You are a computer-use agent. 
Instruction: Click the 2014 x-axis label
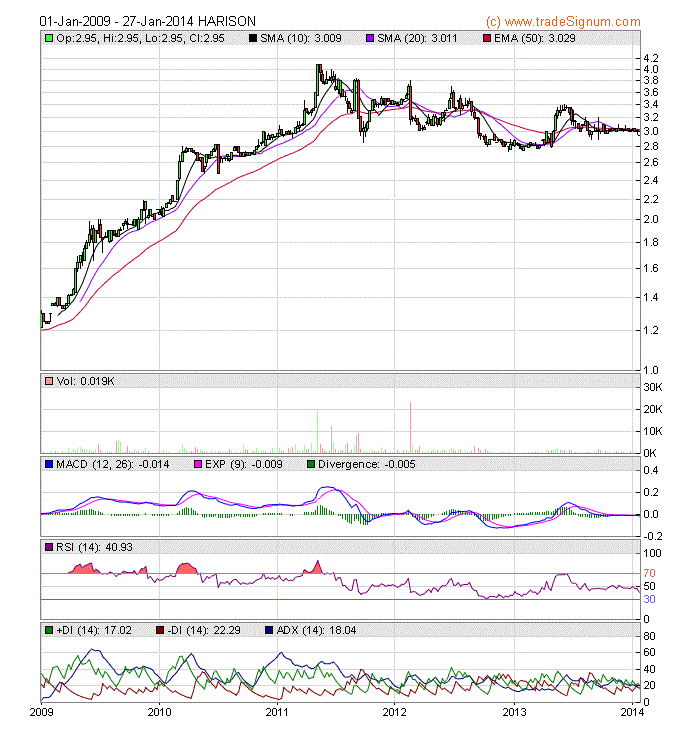(632, 712)
